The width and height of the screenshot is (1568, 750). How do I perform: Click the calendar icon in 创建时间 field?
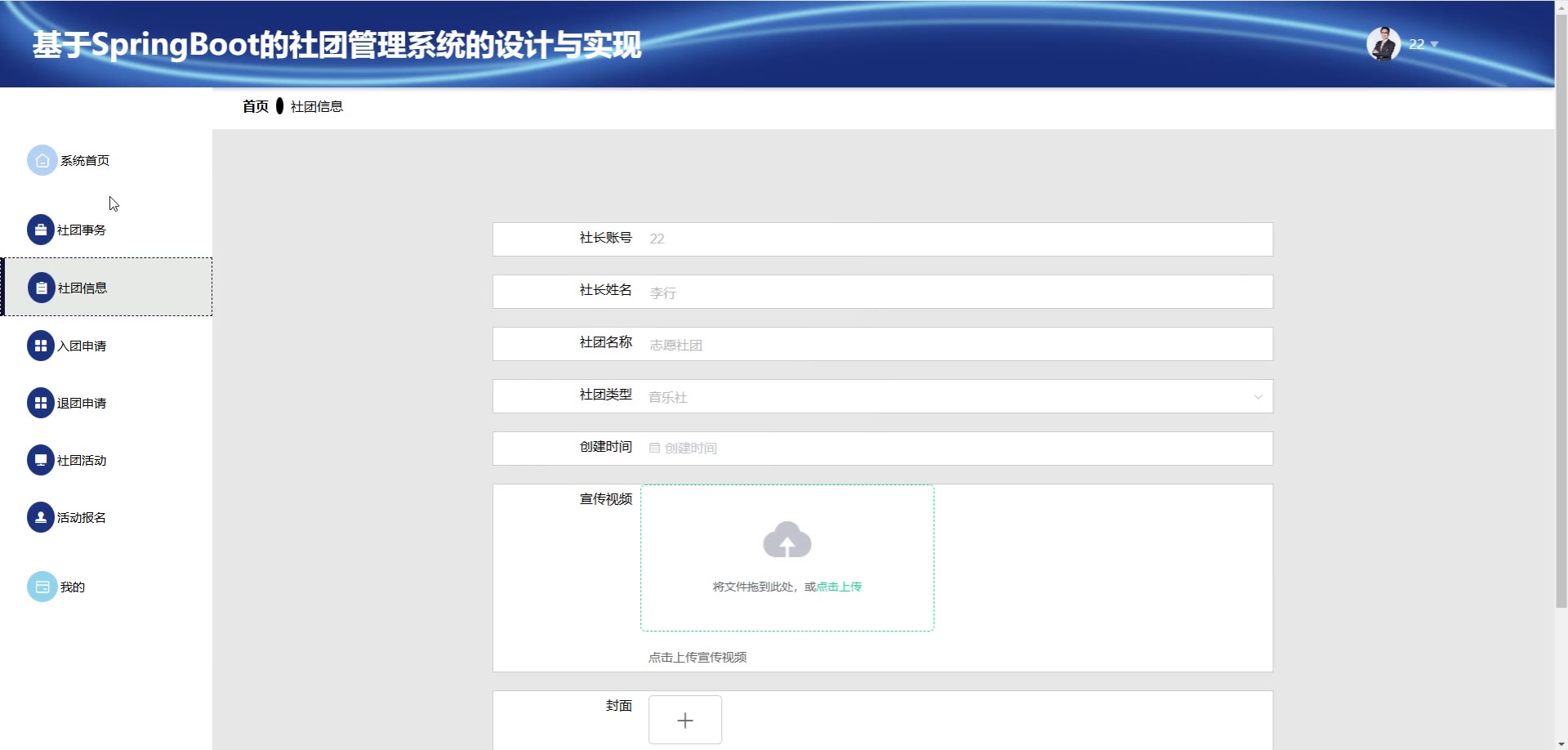pos(654,448)
